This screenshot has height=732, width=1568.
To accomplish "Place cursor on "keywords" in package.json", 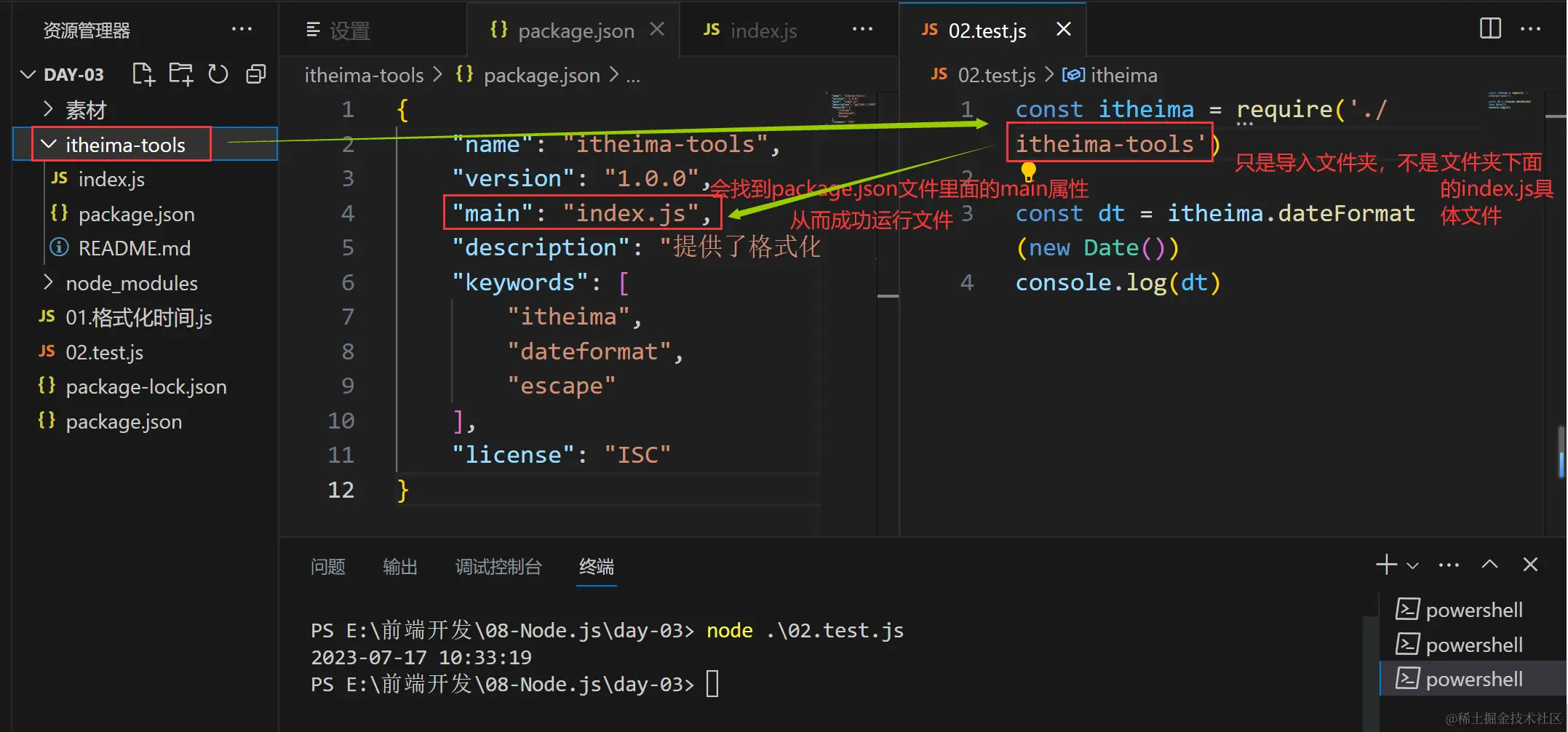I will click(x=520, y=282).
